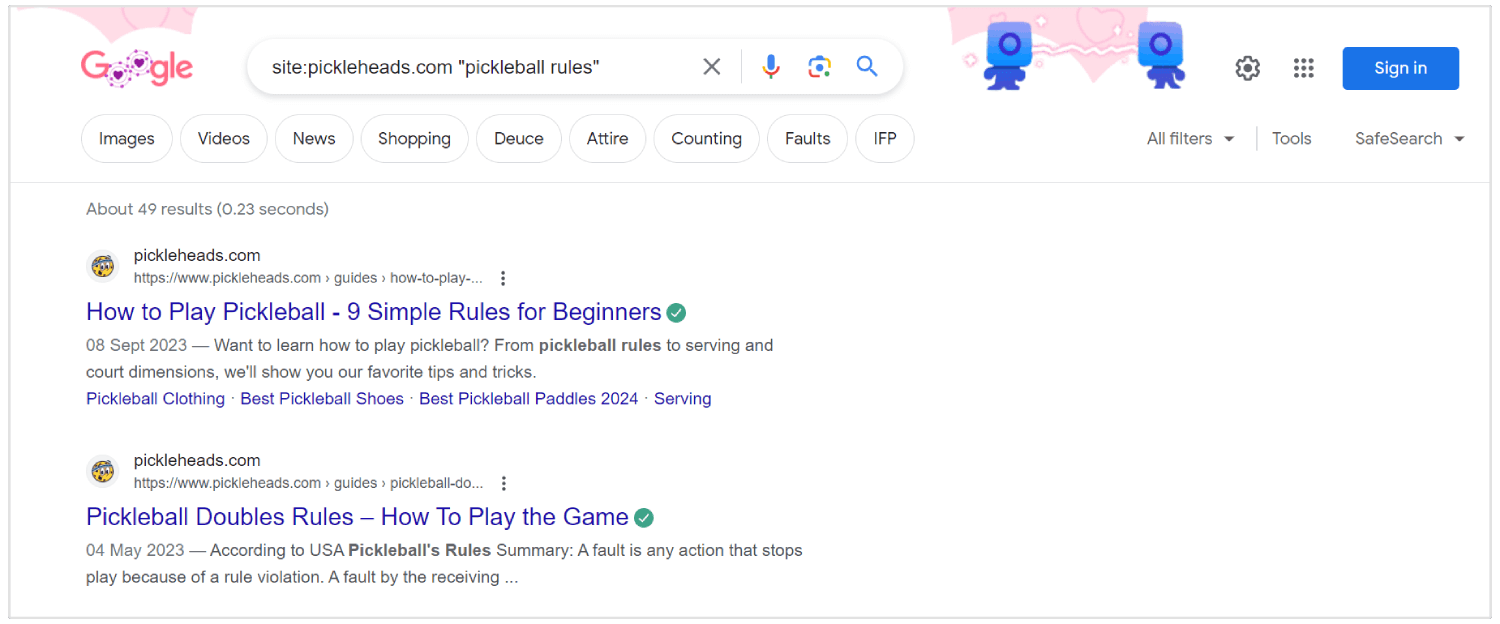The image size is (1500, 624).
Task: Click inside the search query field
Action: pyautogui.click(x=450, y=66)
